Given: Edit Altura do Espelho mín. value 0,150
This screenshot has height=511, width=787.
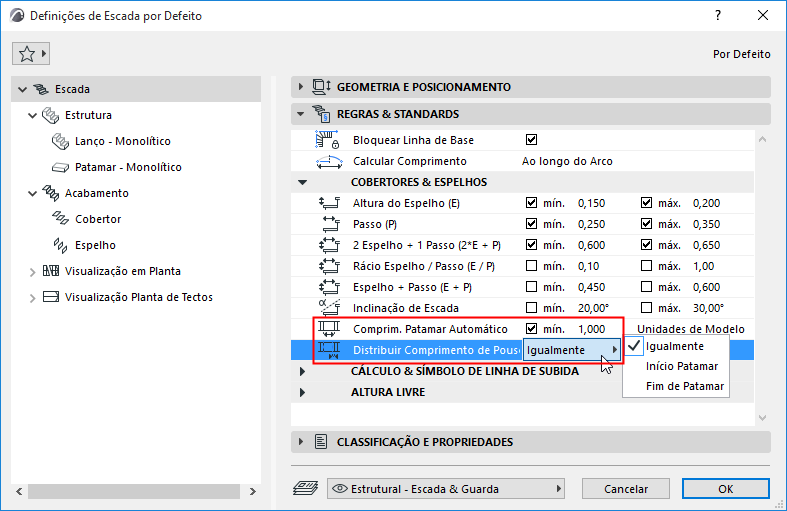Looking at the screenshot, I should tap(591, 203).
